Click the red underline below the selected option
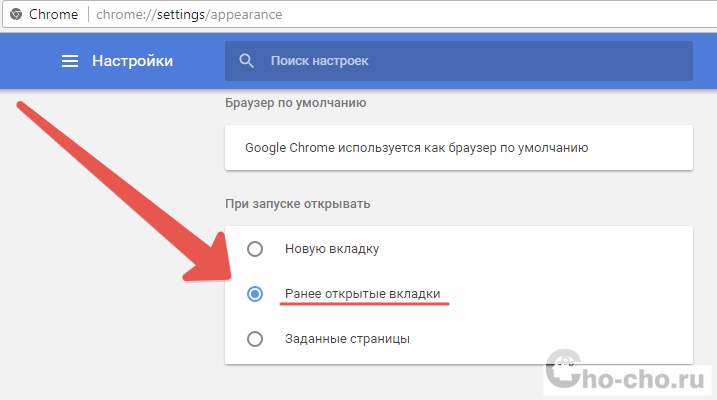The width and height of the screenshot is (717, 400). click(x=364, y=306)
